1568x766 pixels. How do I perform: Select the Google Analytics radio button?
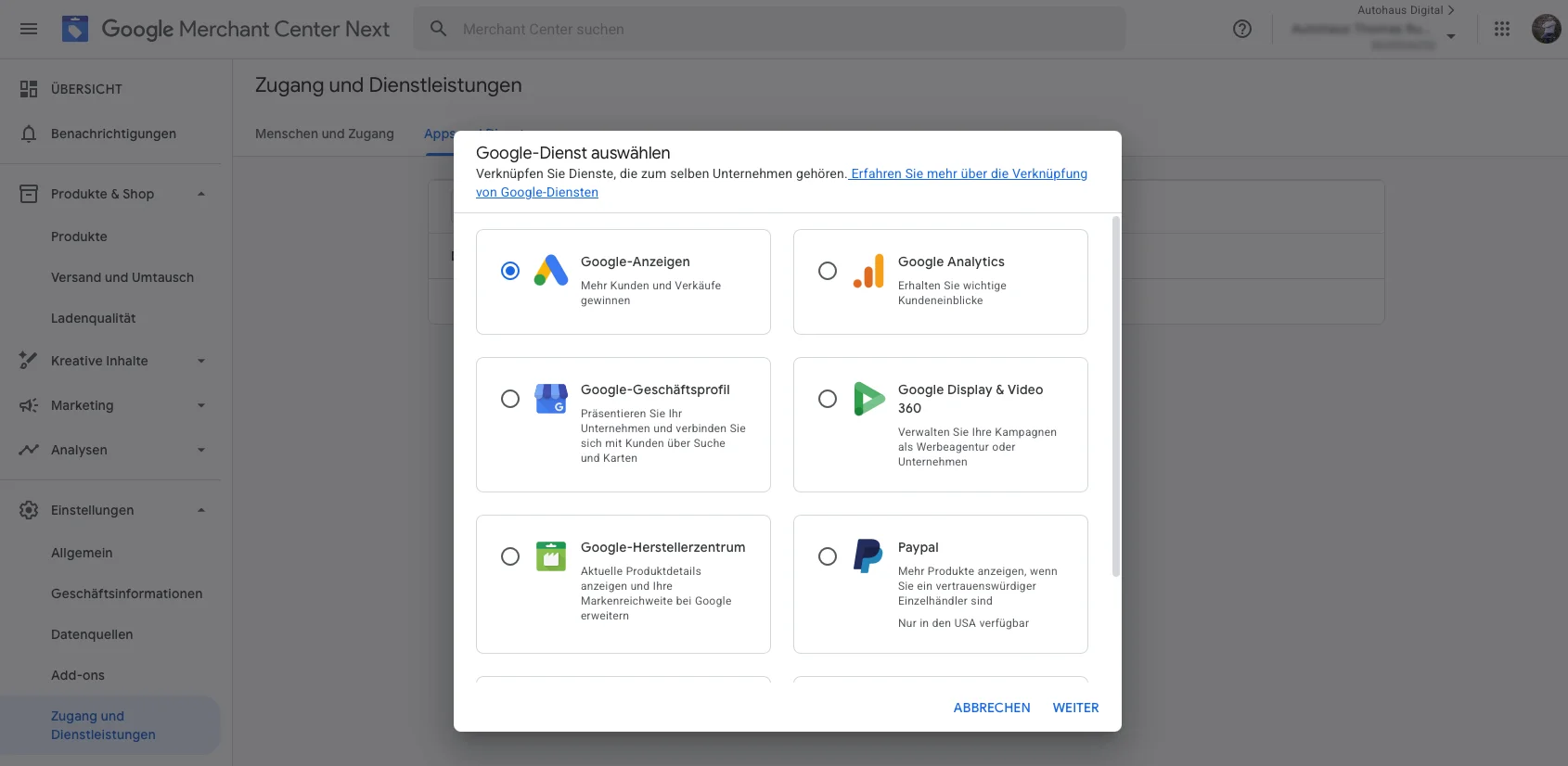tap(828, 271)
